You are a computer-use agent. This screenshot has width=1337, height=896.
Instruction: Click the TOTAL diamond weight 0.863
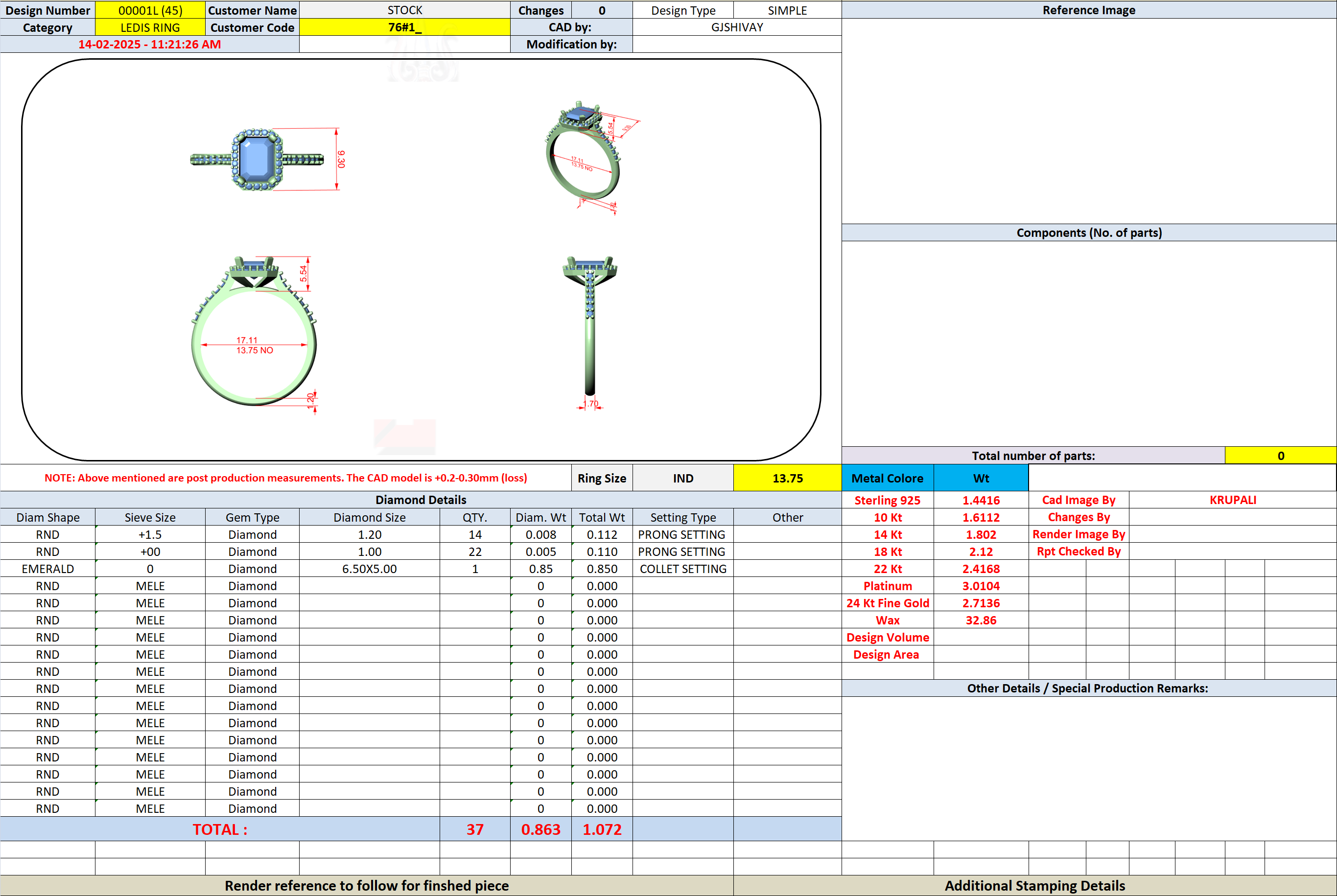tap(541, 829)
